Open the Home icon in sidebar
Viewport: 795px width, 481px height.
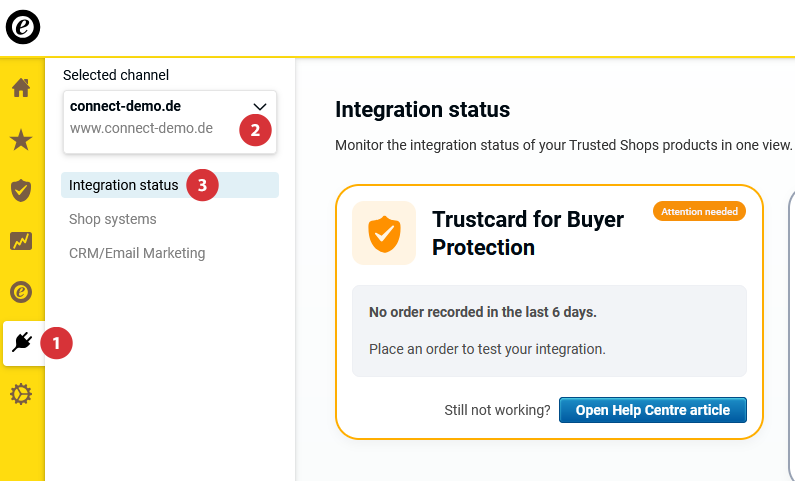coord(21,88)
